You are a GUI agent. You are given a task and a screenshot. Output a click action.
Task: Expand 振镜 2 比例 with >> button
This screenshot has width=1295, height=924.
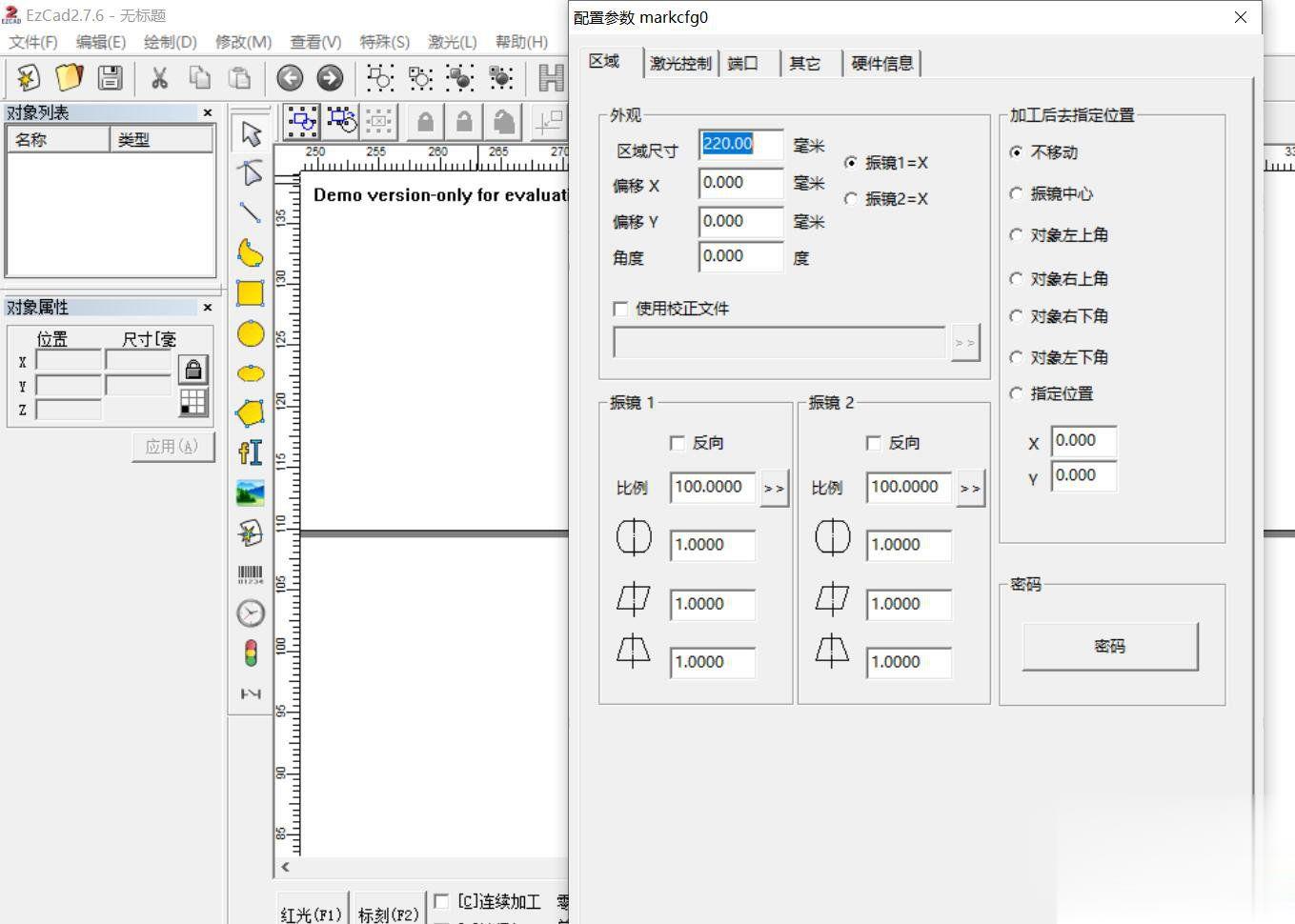[x=970, y=489]
